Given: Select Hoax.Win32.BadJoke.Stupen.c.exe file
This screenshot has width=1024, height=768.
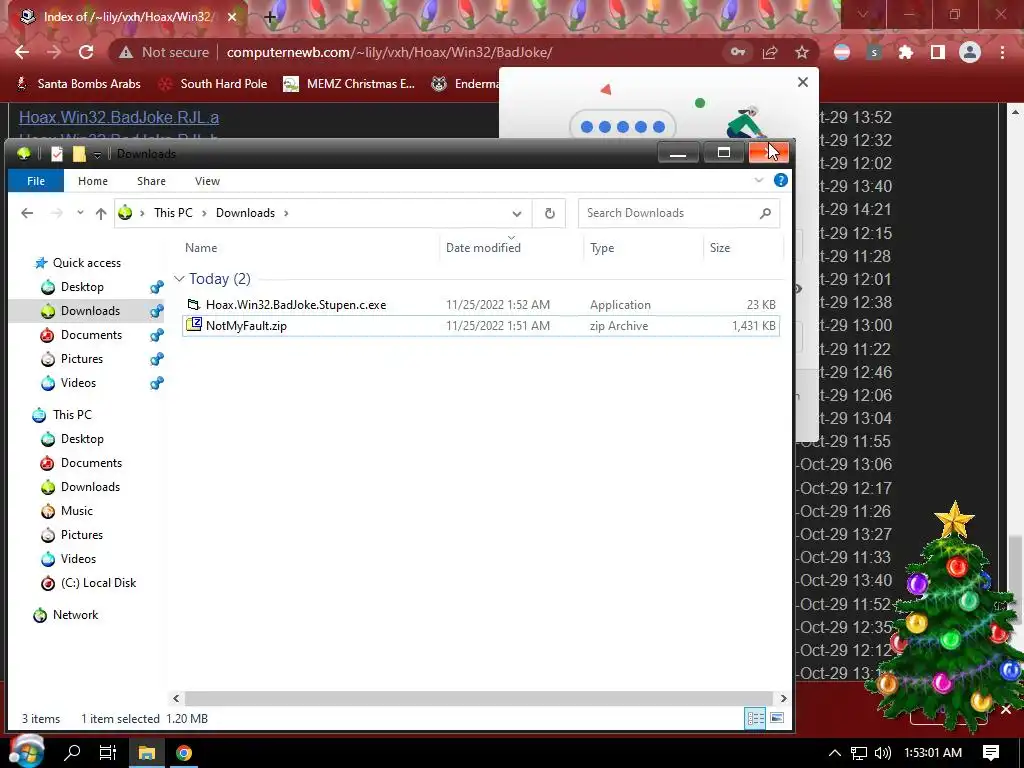Looking at the screenshot, I should pyautogui.click(x=481, y=304).
